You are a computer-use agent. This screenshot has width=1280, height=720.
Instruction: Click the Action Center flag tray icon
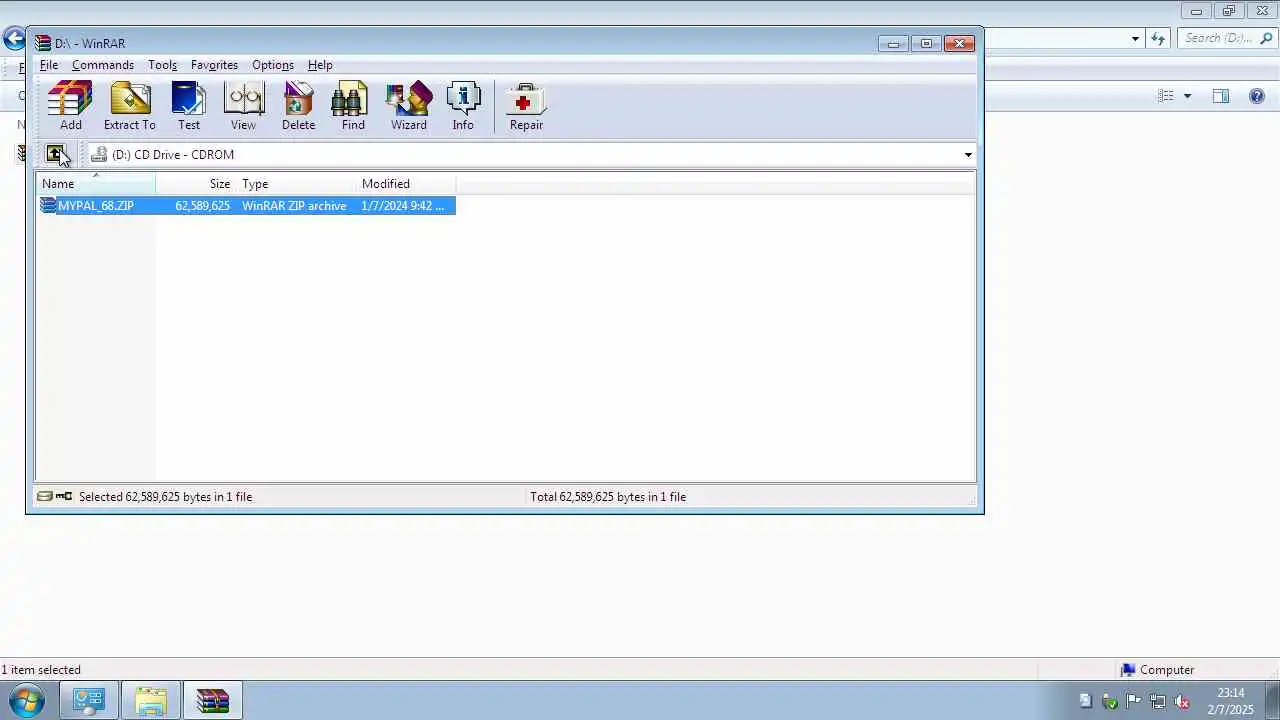tap(1133, 701)
